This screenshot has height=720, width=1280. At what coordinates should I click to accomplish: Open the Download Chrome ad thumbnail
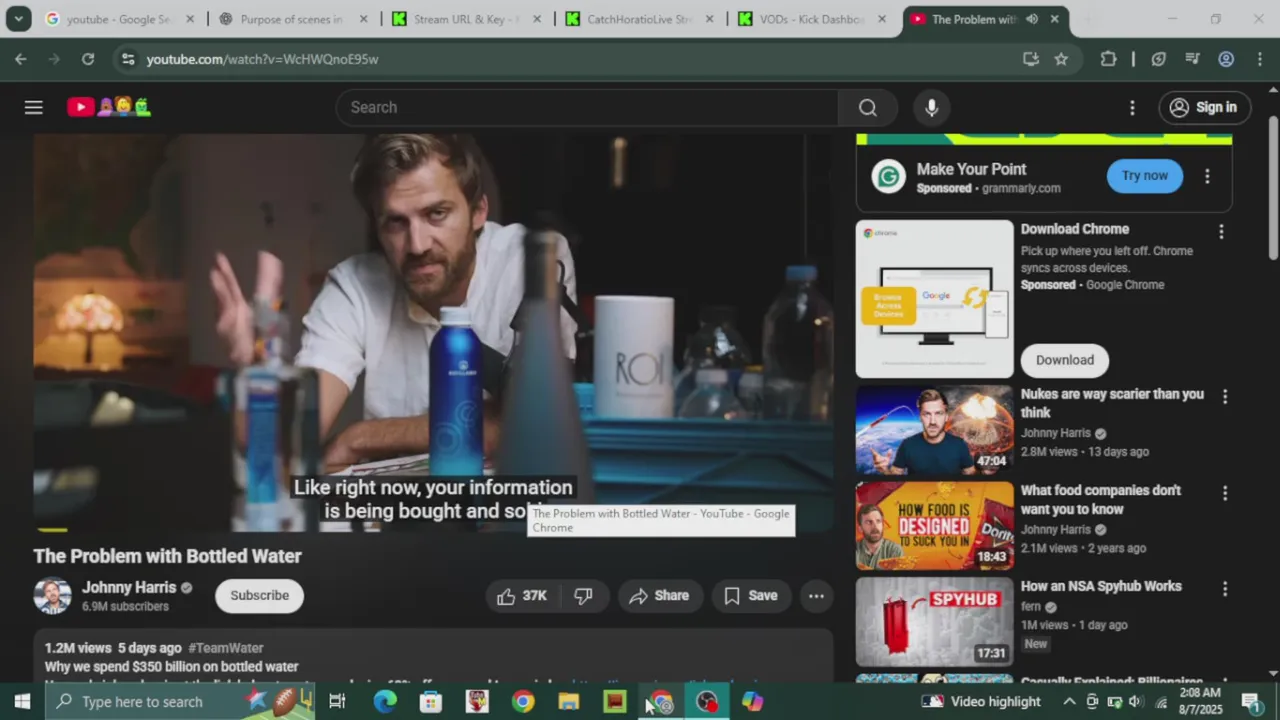click(934, 299)
